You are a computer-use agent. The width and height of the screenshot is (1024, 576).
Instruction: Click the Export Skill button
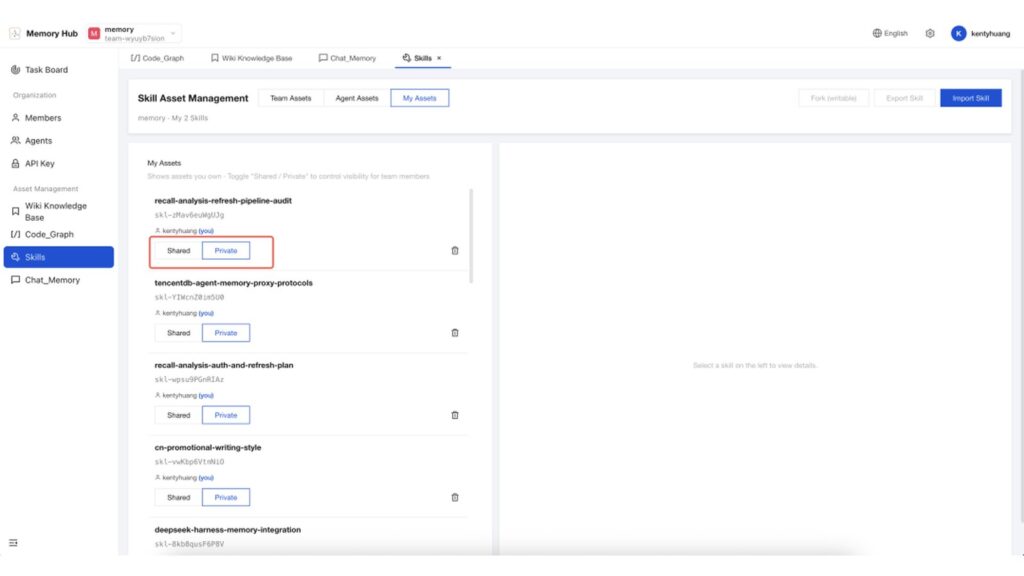click(x=904, y=98)
